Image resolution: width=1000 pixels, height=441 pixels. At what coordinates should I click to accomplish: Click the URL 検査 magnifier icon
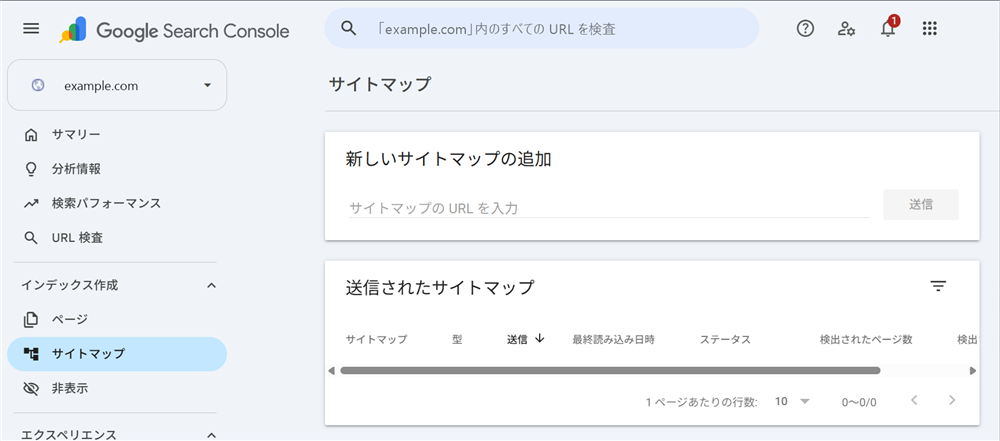point(31,238)
